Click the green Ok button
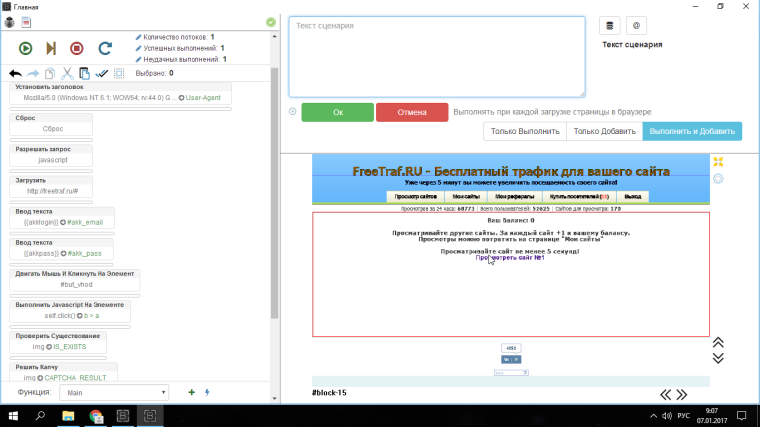This screenshot has width=760, height=427. [x=337, y=112]
